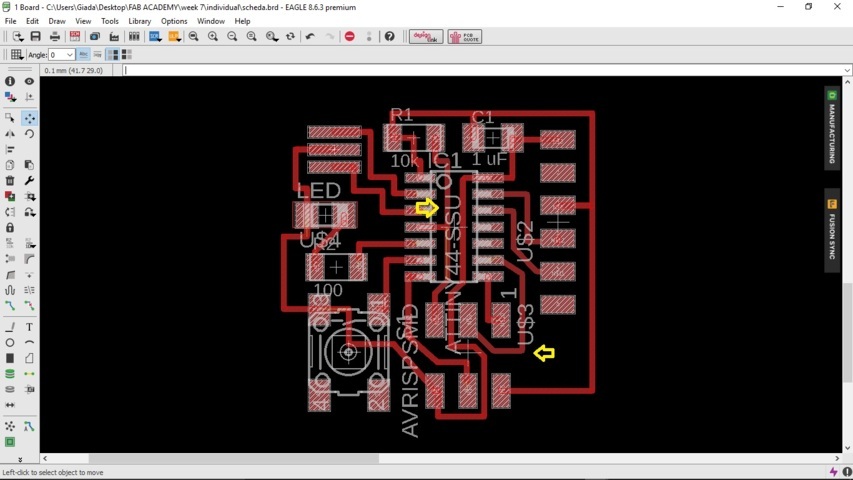Zoom to fit the board
Image resolution: width=853 pixels, height=480 pixels.
[193, 36]
